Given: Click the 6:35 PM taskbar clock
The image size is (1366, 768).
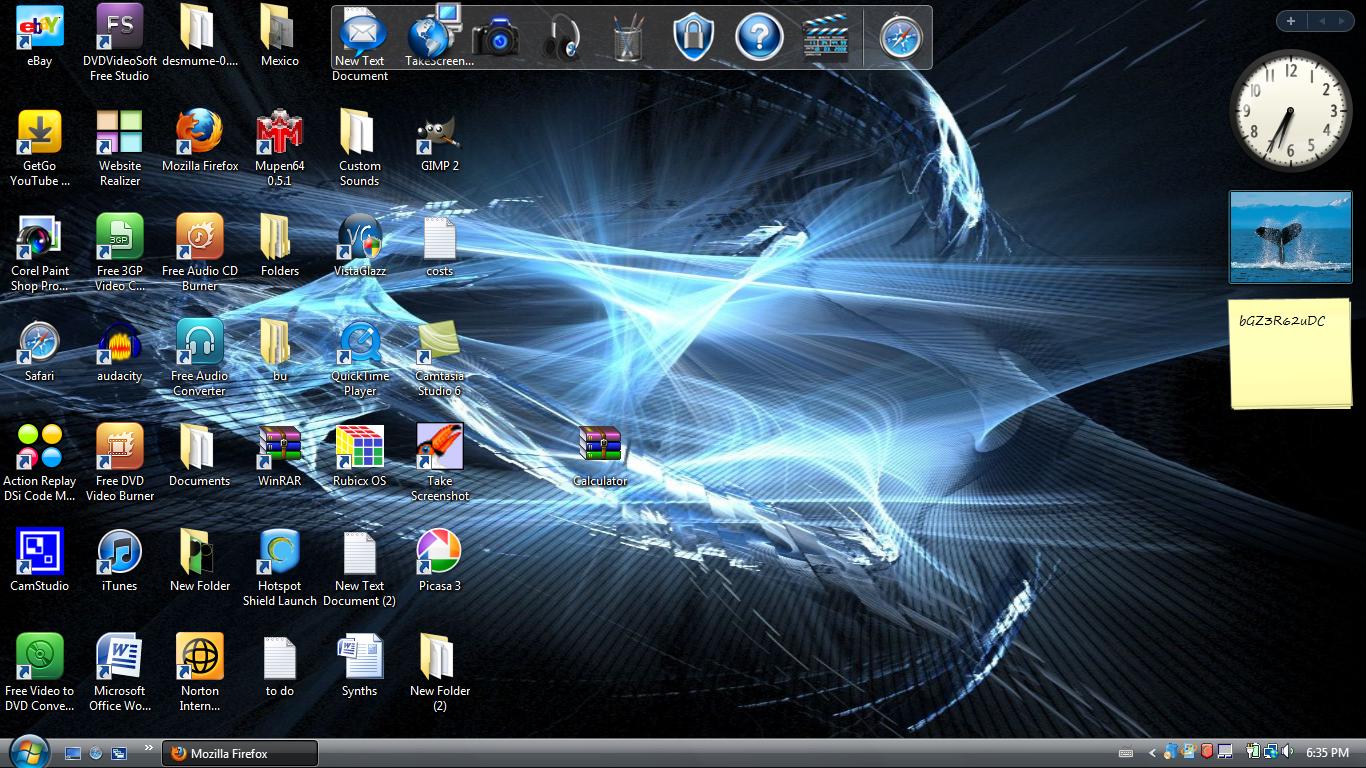Looking at the screenshot, I should point(1327,753).
